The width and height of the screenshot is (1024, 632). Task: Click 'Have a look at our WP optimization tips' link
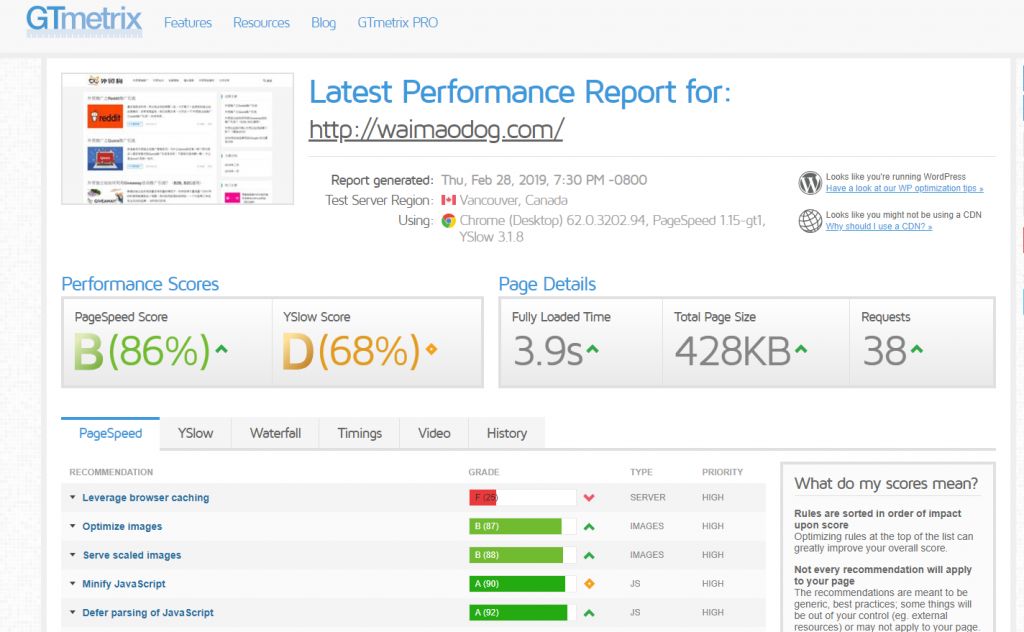click(904, 189)
